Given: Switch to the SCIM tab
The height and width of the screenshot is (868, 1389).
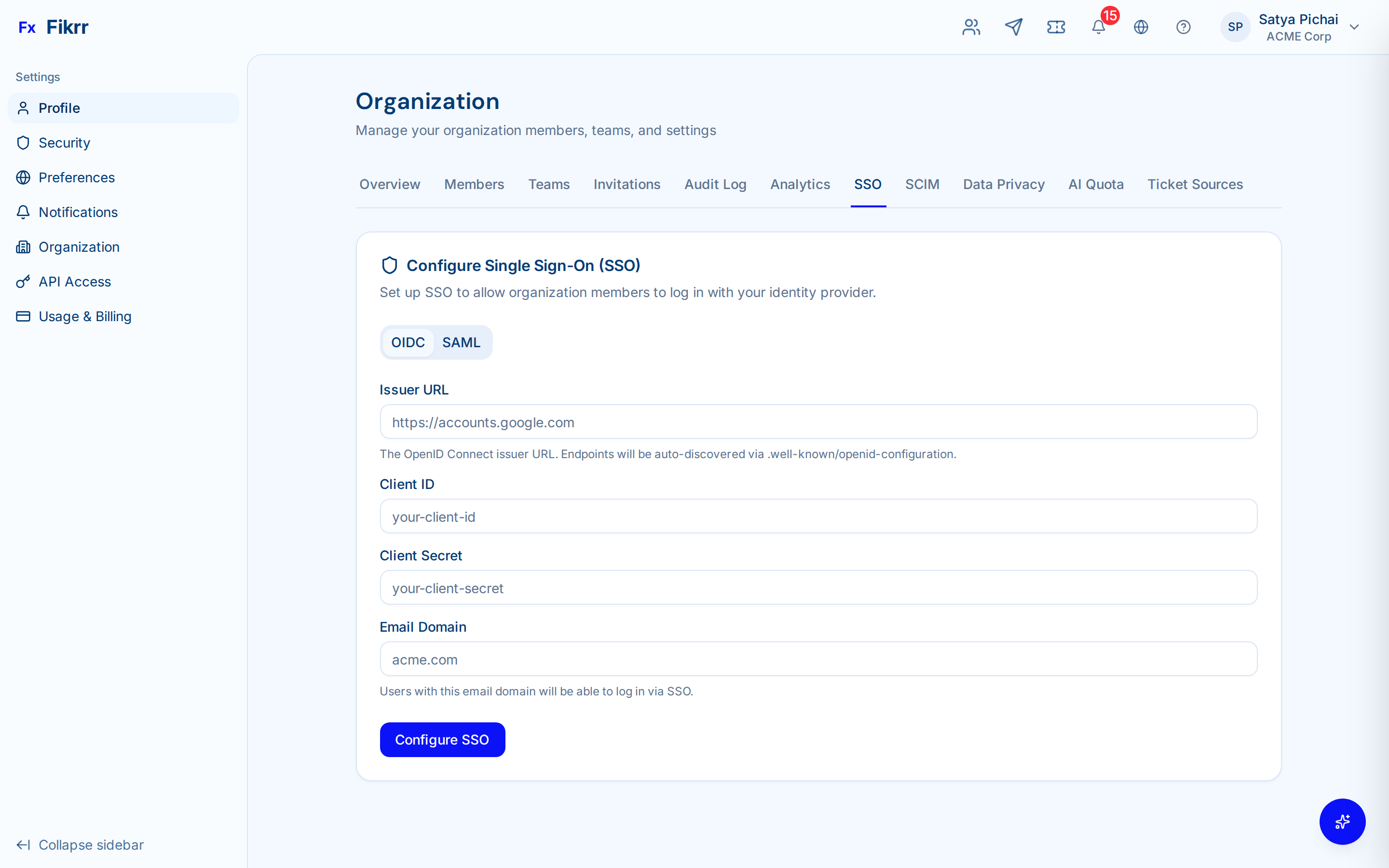Looking at the screenshot, I should click(x=922, y=184).
